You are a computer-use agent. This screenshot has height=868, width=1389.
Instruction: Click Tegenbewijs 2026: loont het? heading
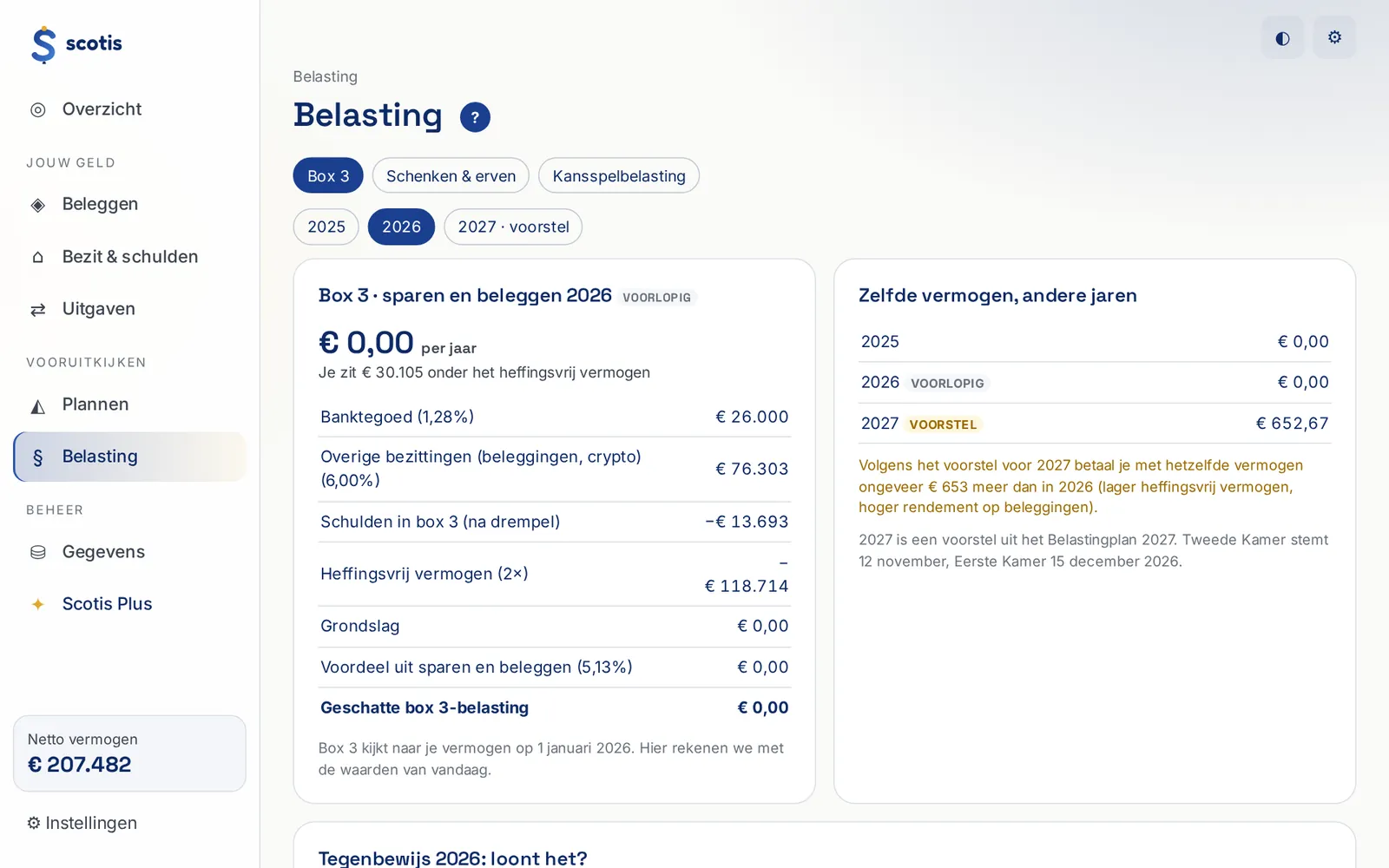(x=453, y=858)
